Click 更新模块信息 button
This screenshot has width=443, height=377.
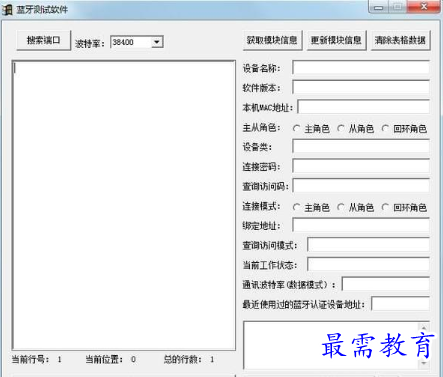pos(336,40)
